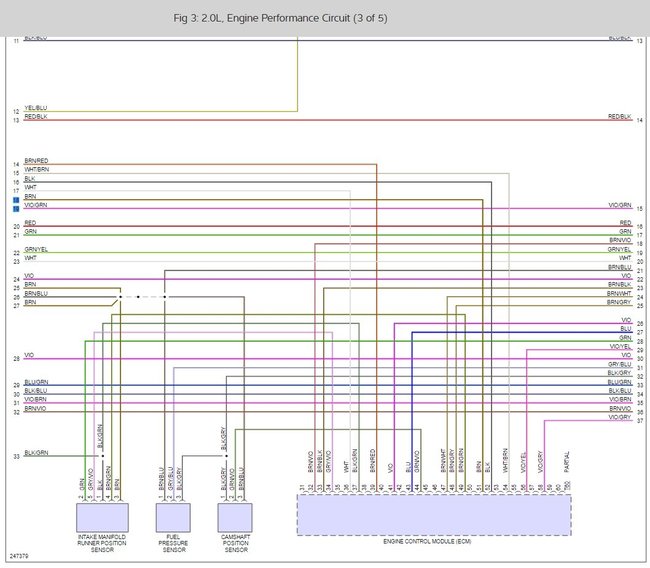This screenshot has height=568, width=650.
Task: Click the right RED/BLK label at connector 14
Action: coord(620,117)
